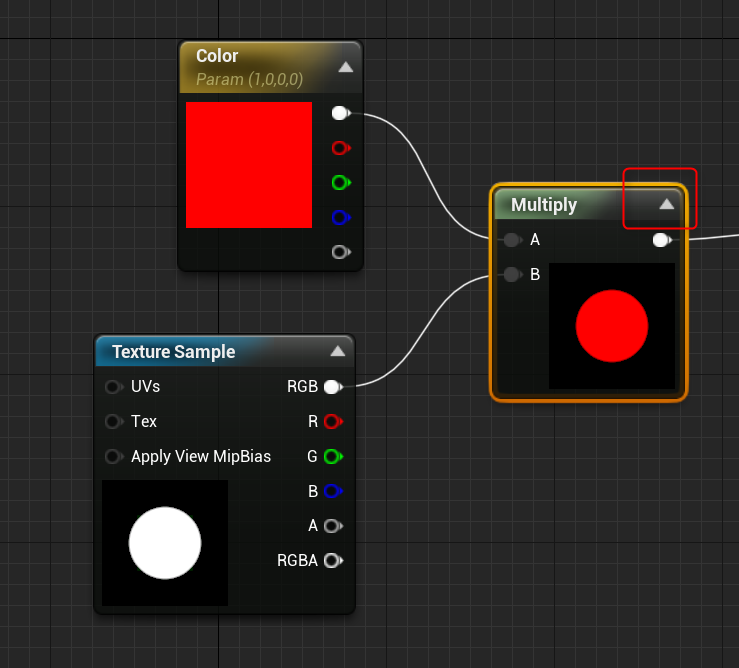
Task: Collapse the Multiply node preview arrow
Action: click(666, 204)
